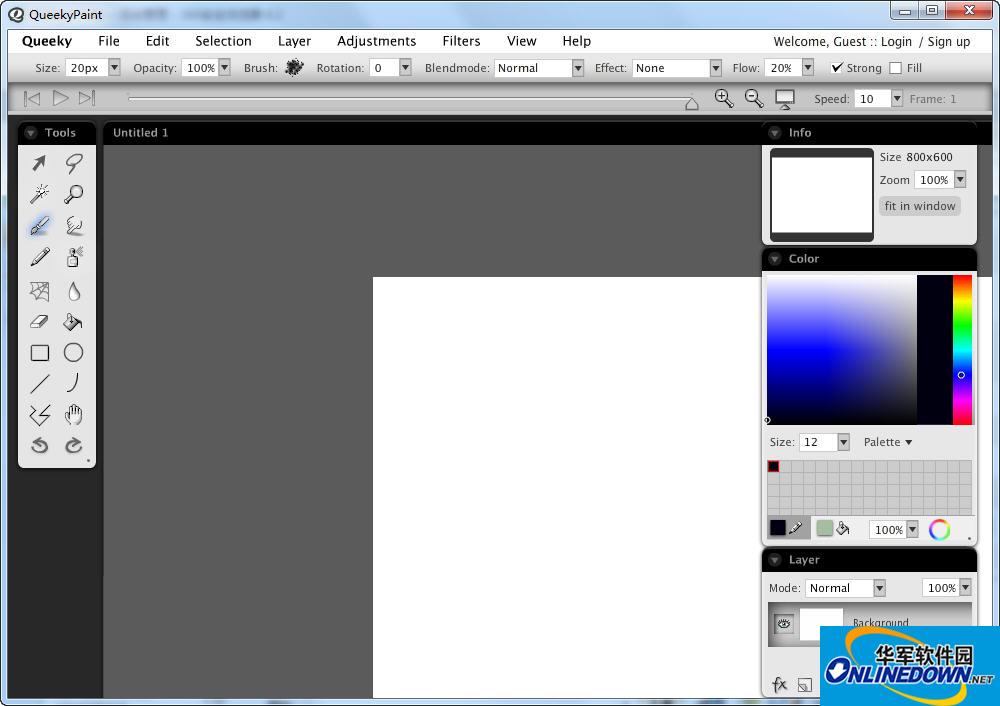Open the Speed dropdown
Viewport: 1000px width, 706px height.
click(x=897, y=99)
